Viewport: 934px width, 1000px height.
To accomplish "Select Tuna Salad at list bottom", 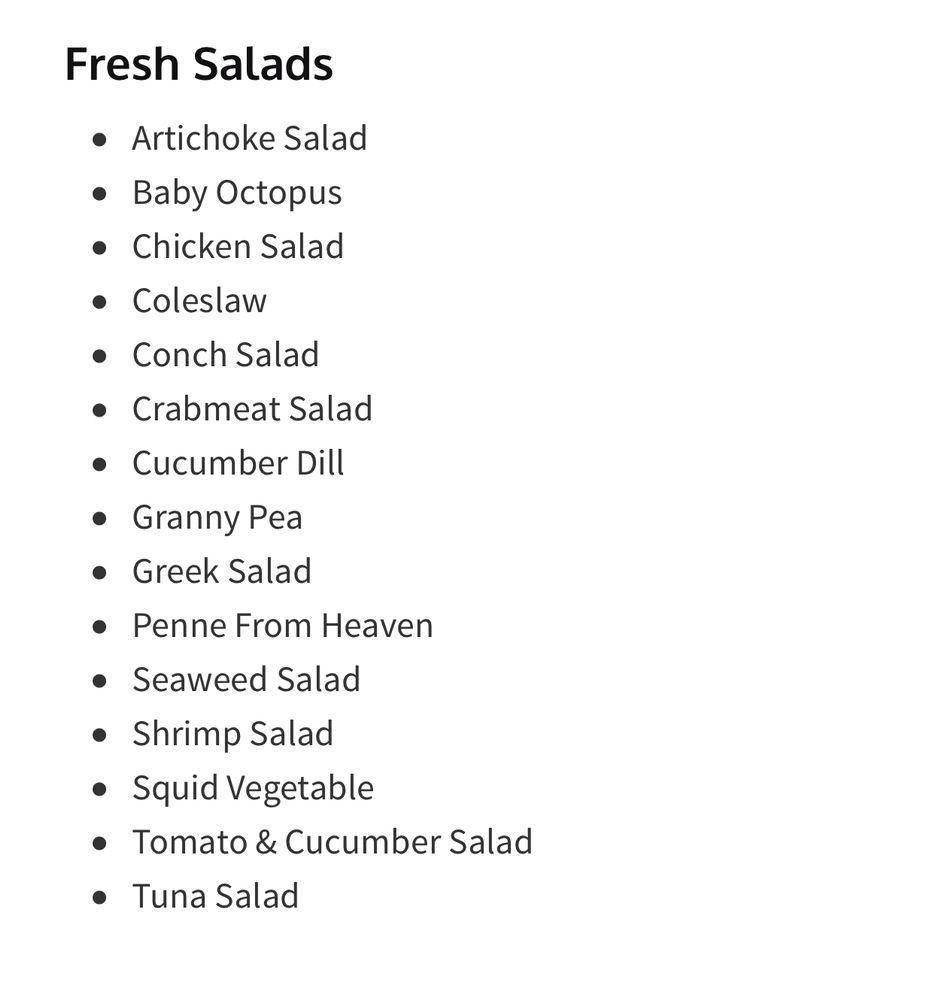I will click(x=215, y=895).
